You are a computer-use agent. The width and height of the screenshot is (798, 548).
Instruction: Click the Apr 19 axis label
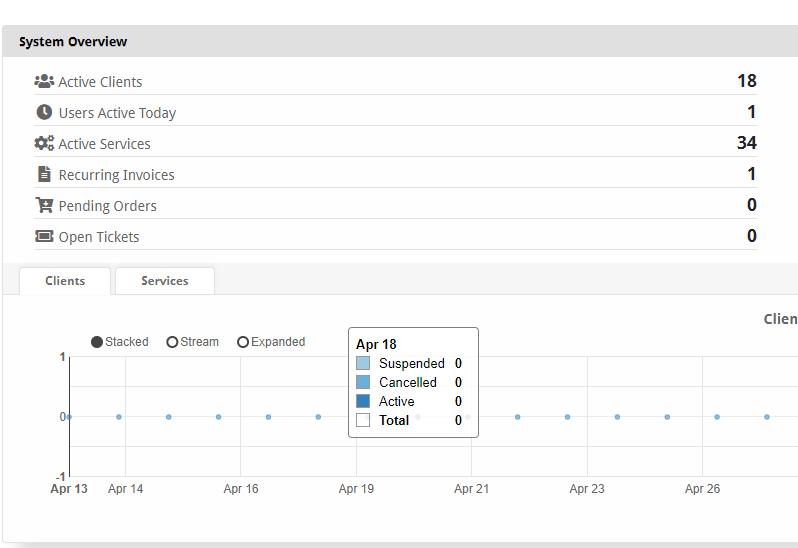356,489
